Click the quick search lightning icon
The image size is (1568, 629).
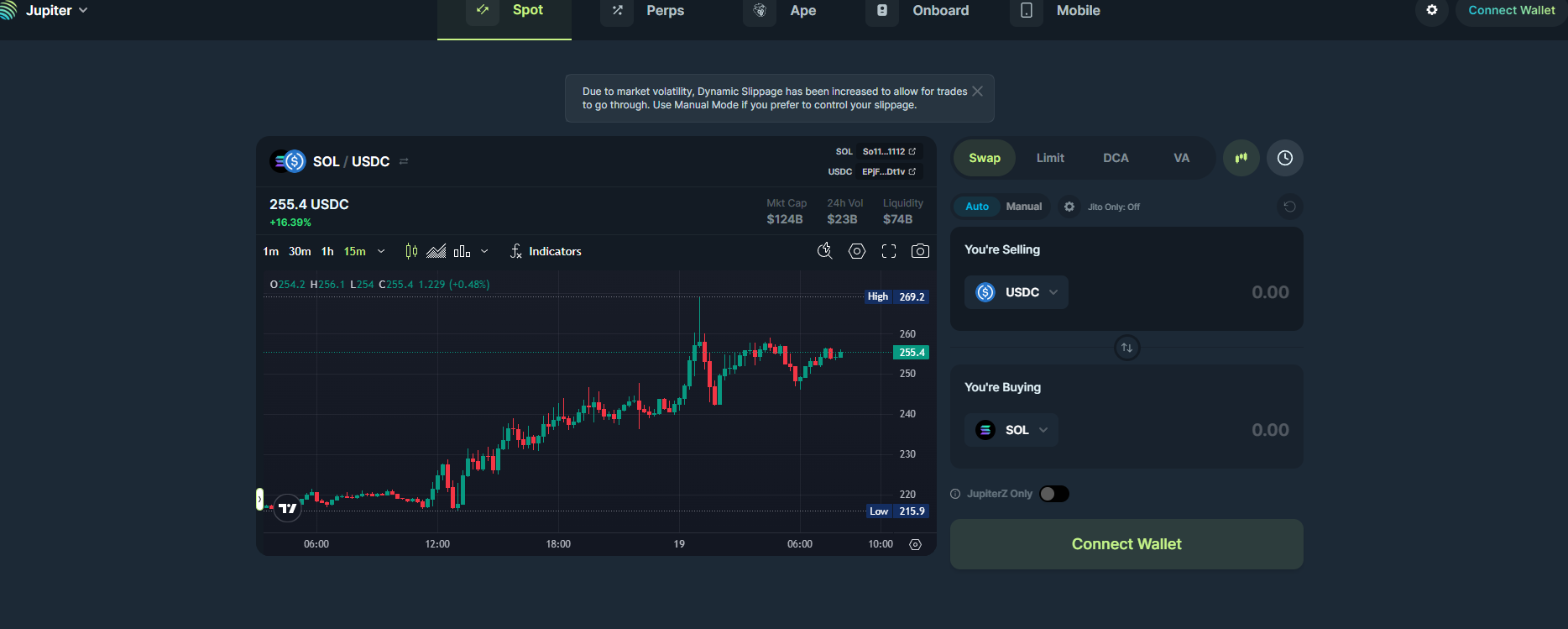(x=825, y=251)
